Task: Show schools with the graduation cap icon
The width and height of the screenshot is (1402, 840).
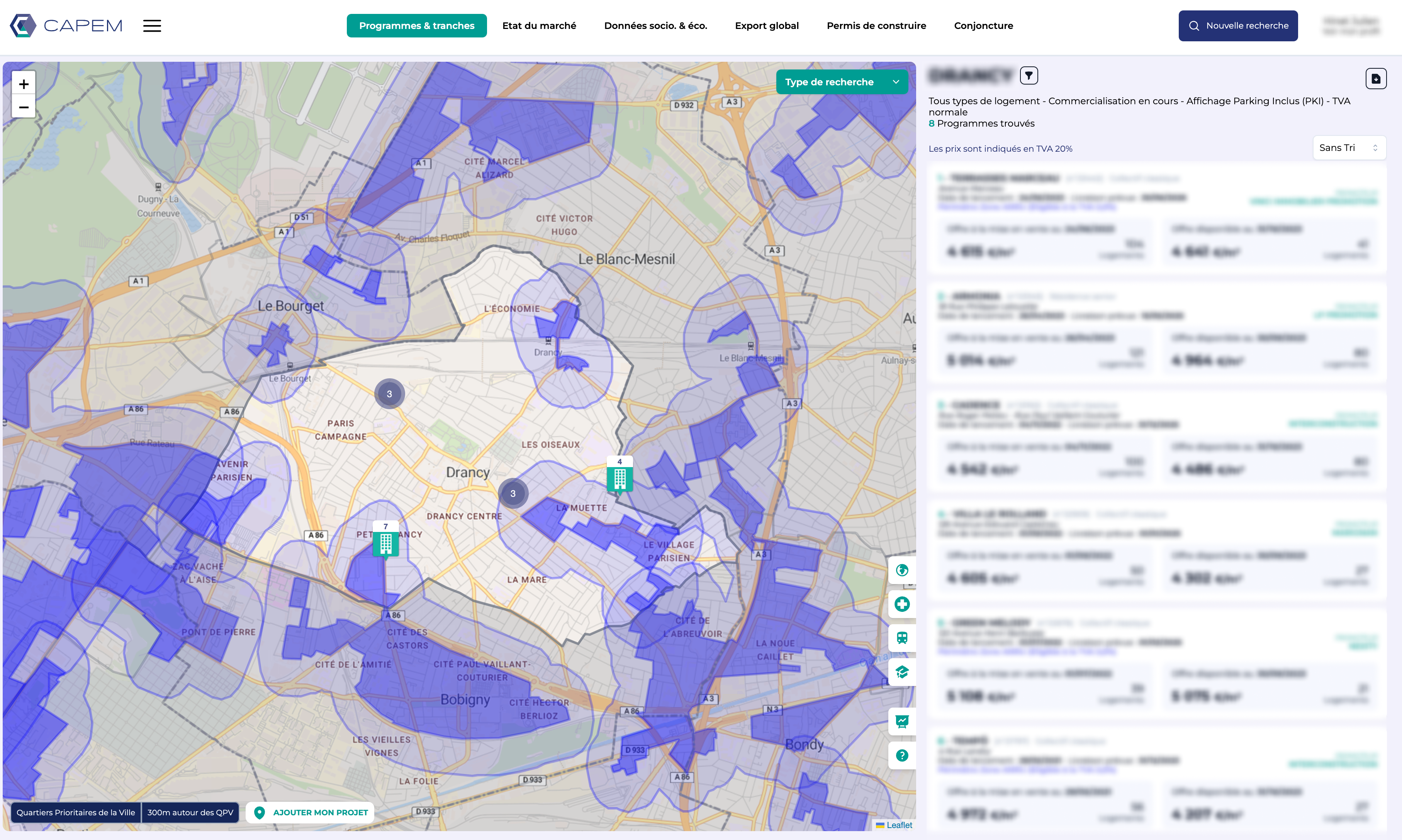Action: (x=901, y=672)
